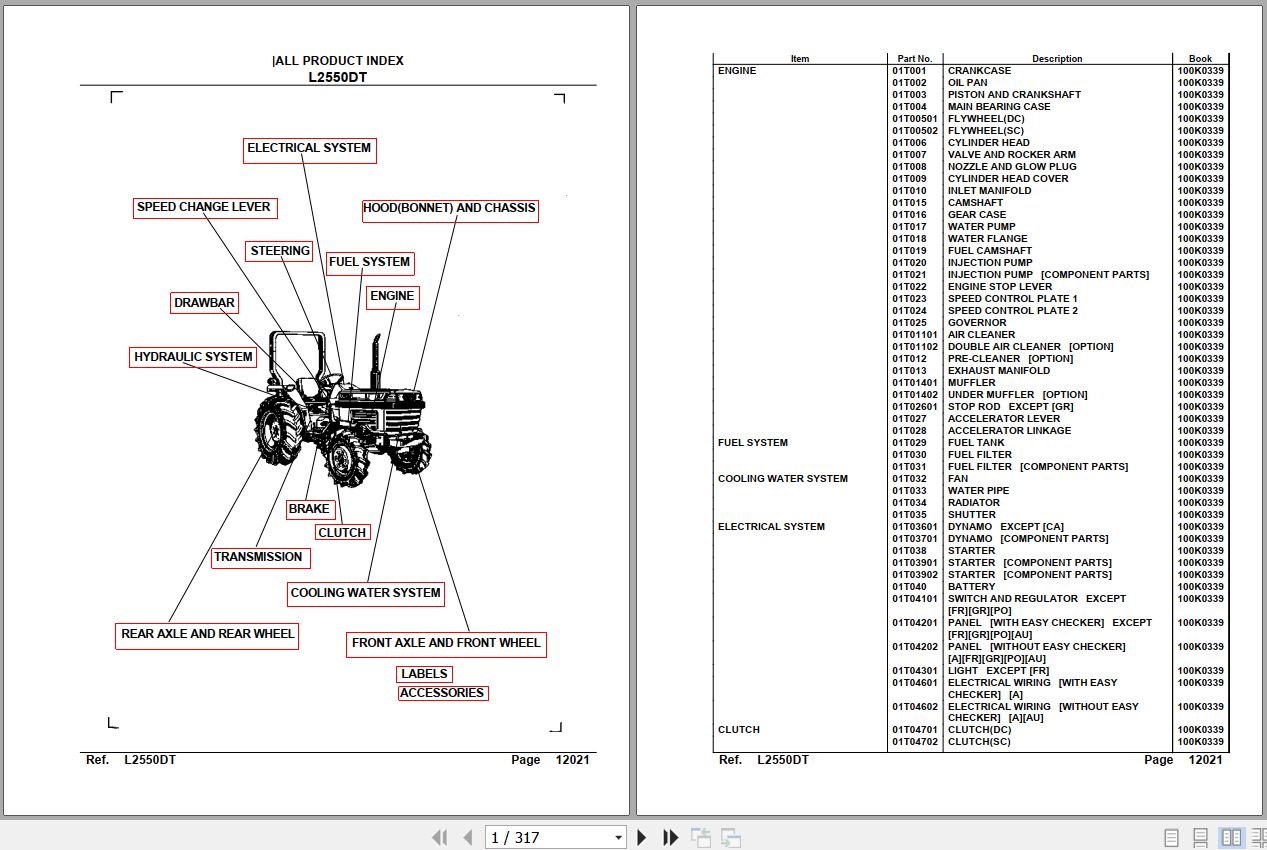Open the ELECTRICAL SYSTEM diagram label
1267x850 pixels.
tap(310, 150)
